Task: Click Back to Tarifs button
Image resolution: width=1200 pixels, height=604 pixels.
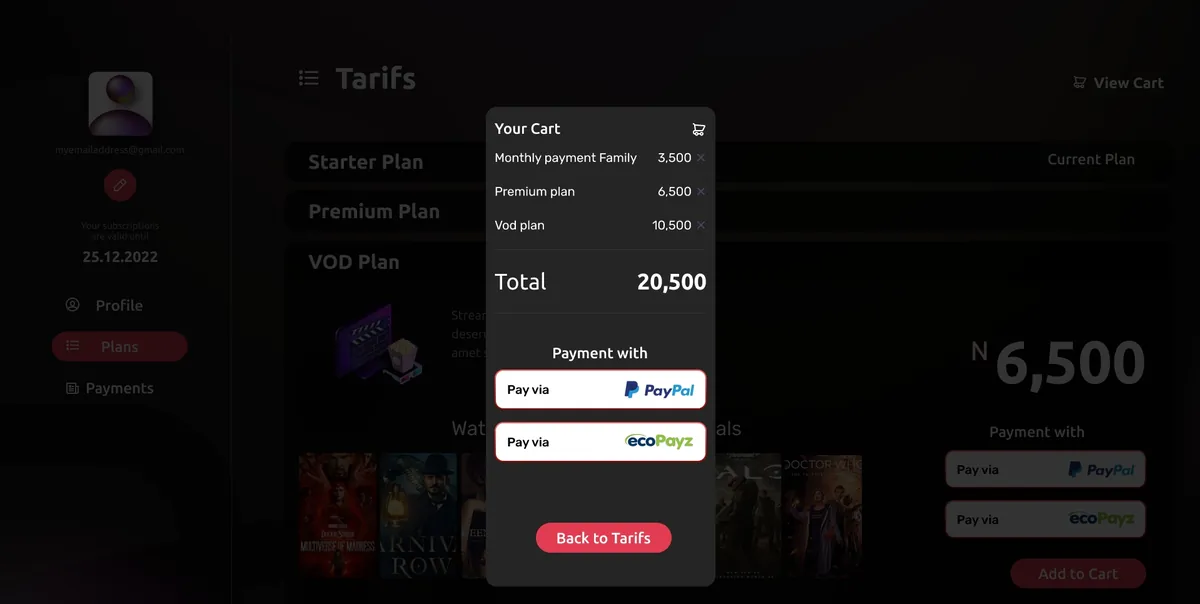Action: click(x=603, y=538)
